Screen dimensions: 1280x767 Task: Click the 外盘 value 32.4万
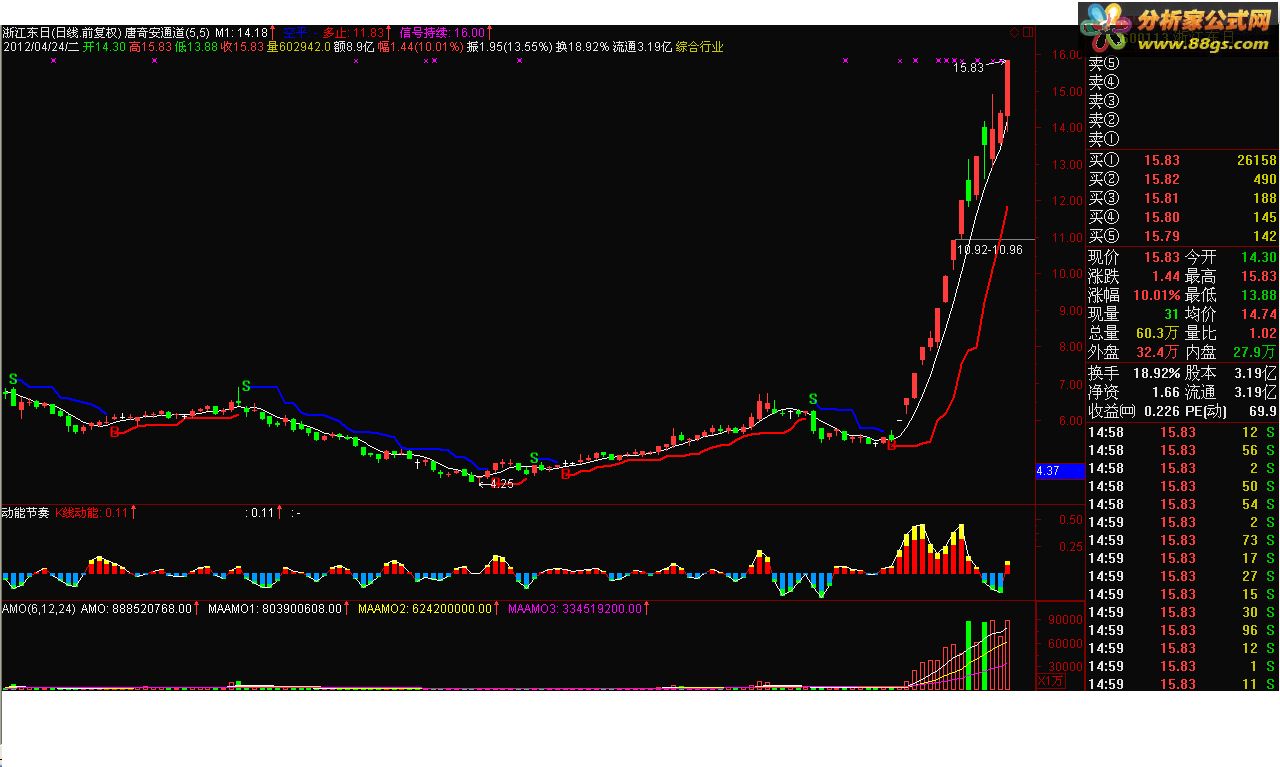[x=1157, y=352]
